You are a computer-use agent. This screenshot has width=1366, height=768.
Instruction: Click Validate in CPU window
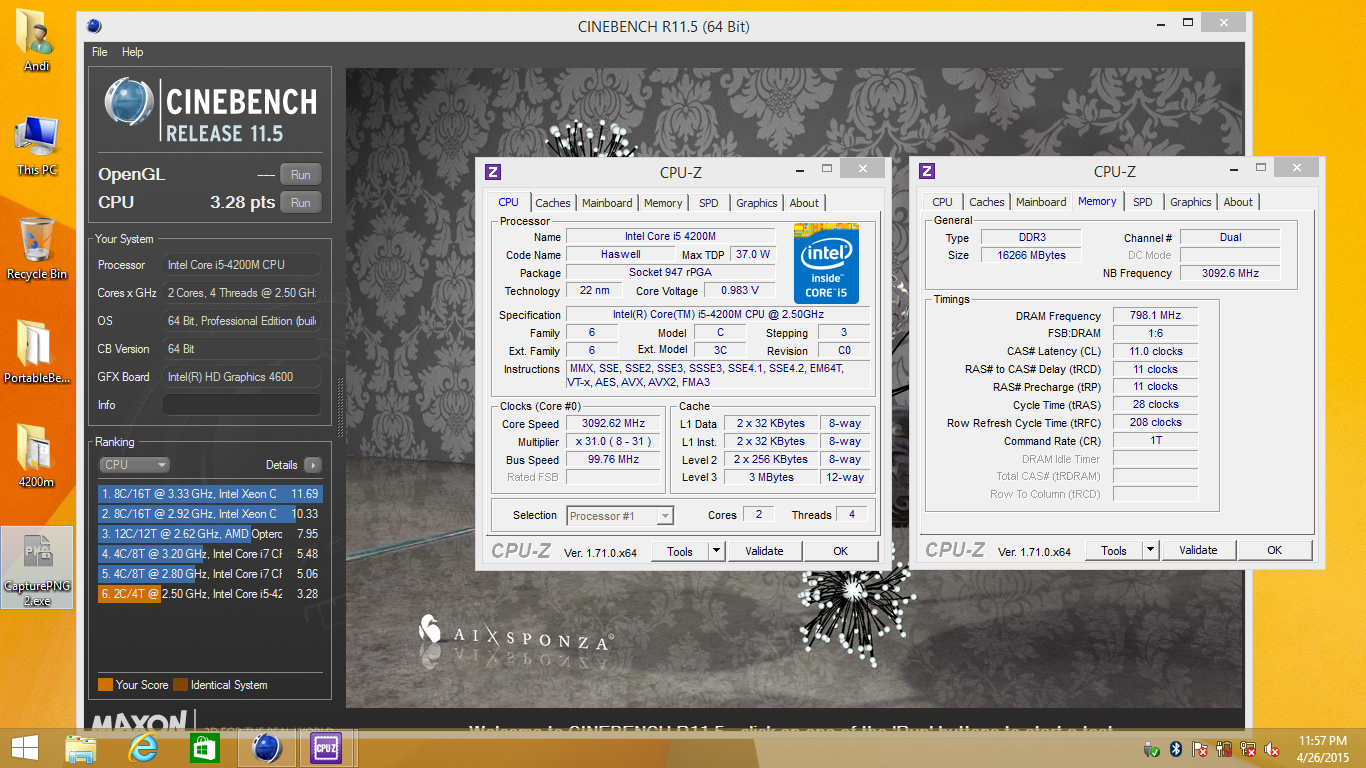coord(765,551)
